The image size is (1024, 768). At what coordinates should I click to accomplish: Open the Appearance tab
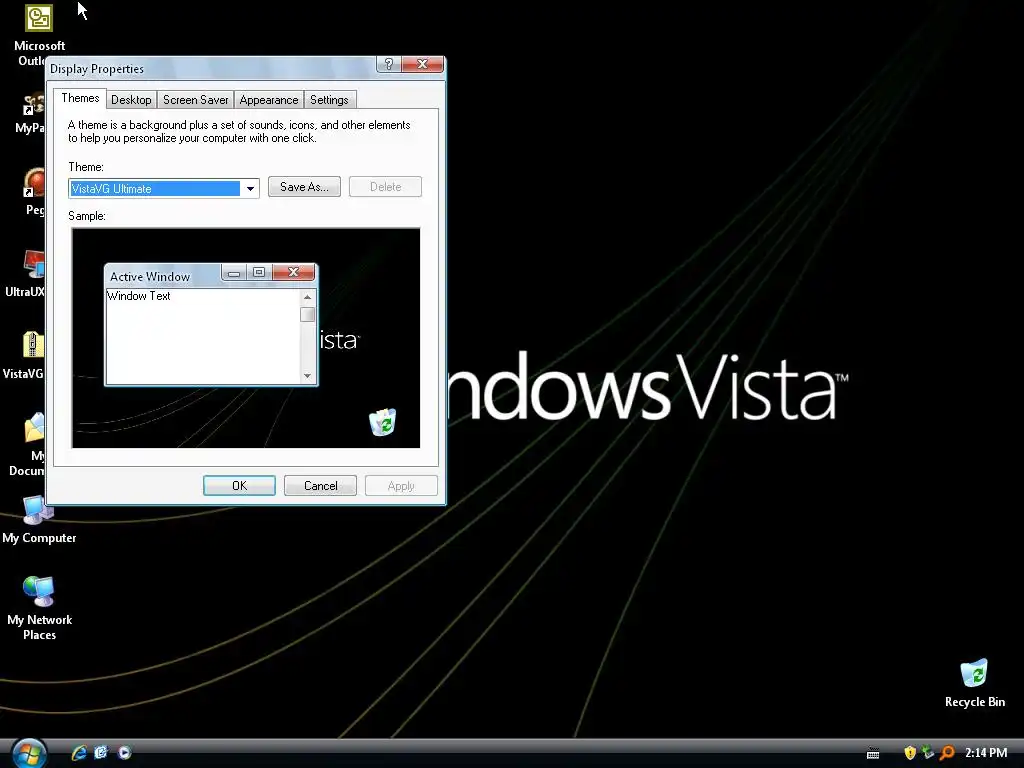[x=268, y=100]
